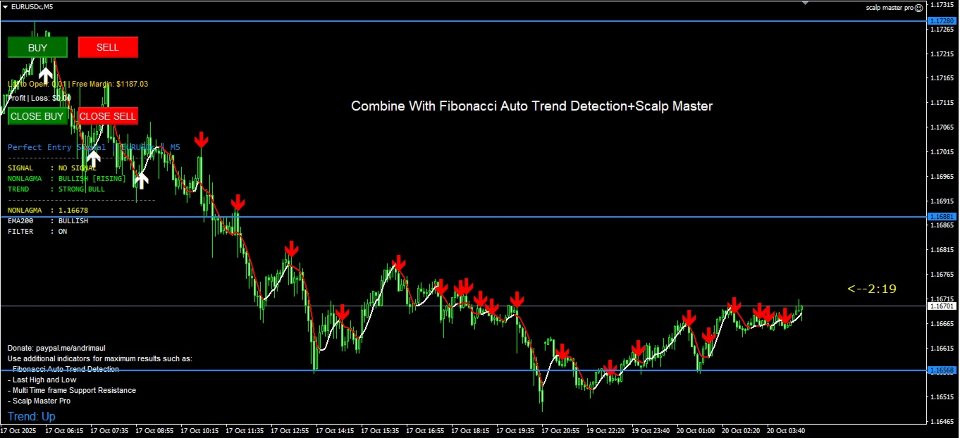Click the 'Donate: paypal.me/andrimaul' text
960x438 pixels.
click(56, 347)
